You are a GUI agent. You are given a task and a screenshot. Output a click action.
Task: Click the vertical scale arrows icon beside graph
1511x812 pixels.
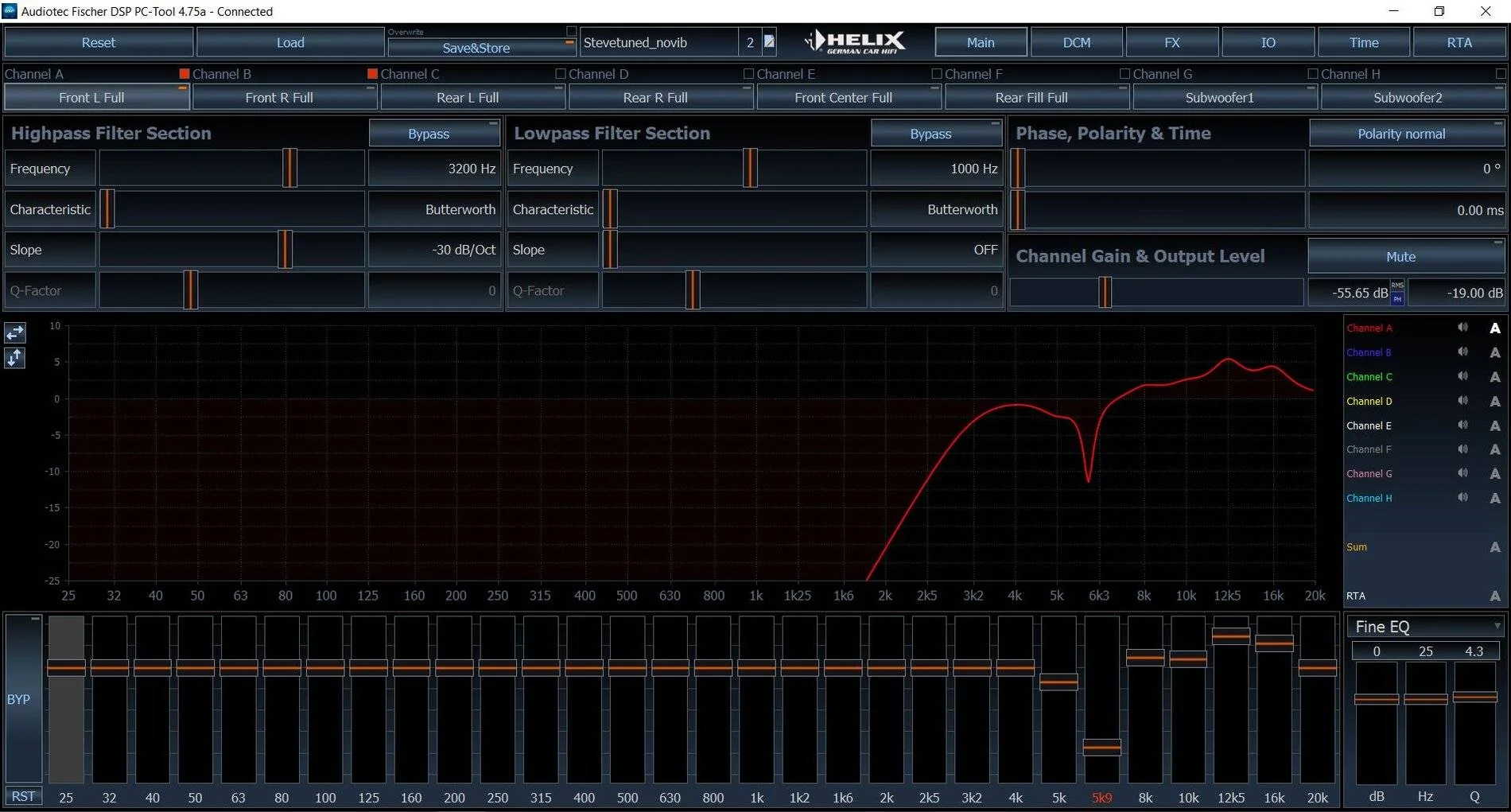pyautogui.click(x=15, y=358)
